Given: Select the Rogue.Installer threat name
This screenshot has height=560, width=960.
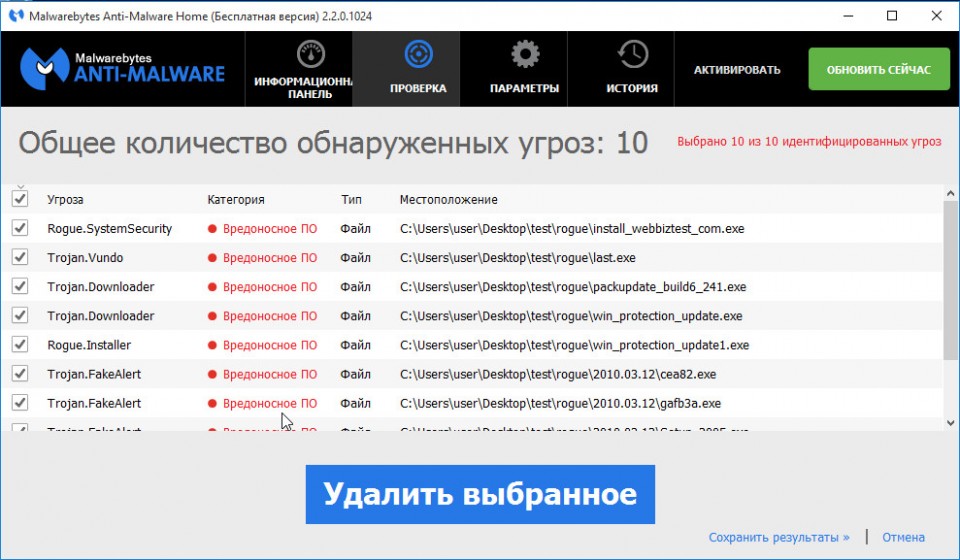Looking at the screenshot, I should [89, 345].
